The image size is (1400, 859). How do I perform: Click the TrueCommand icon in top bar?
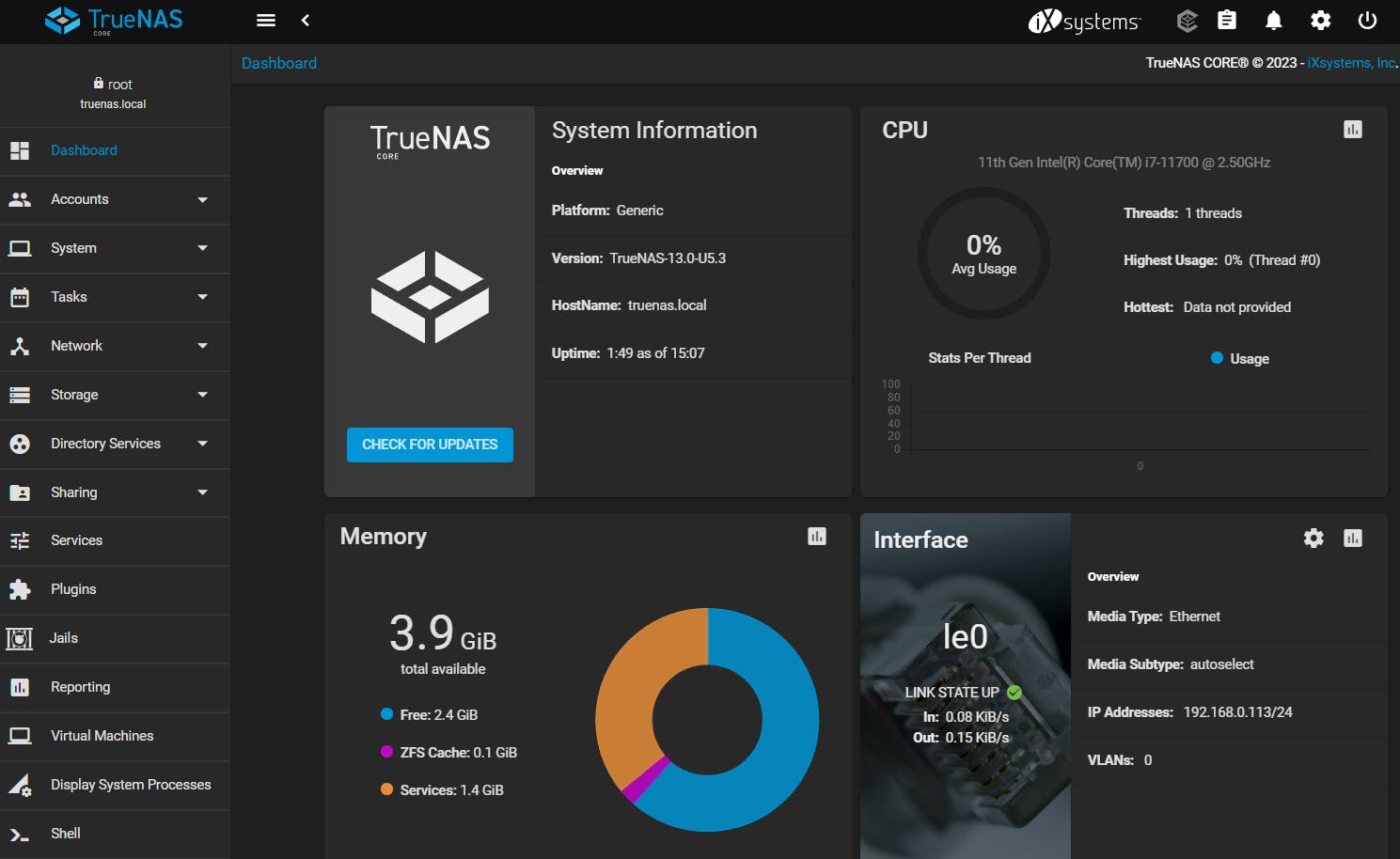[x=1187, y=20]
